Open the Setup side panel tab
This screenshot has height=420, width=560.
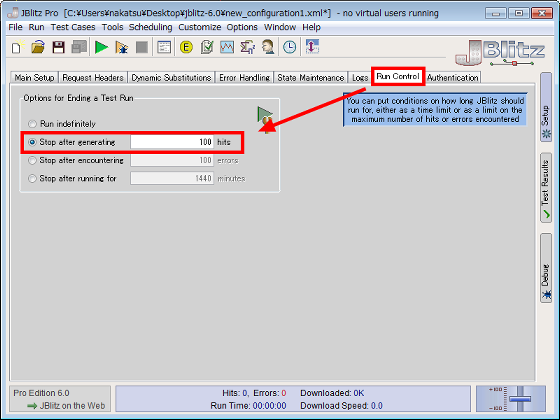(546, 107)
